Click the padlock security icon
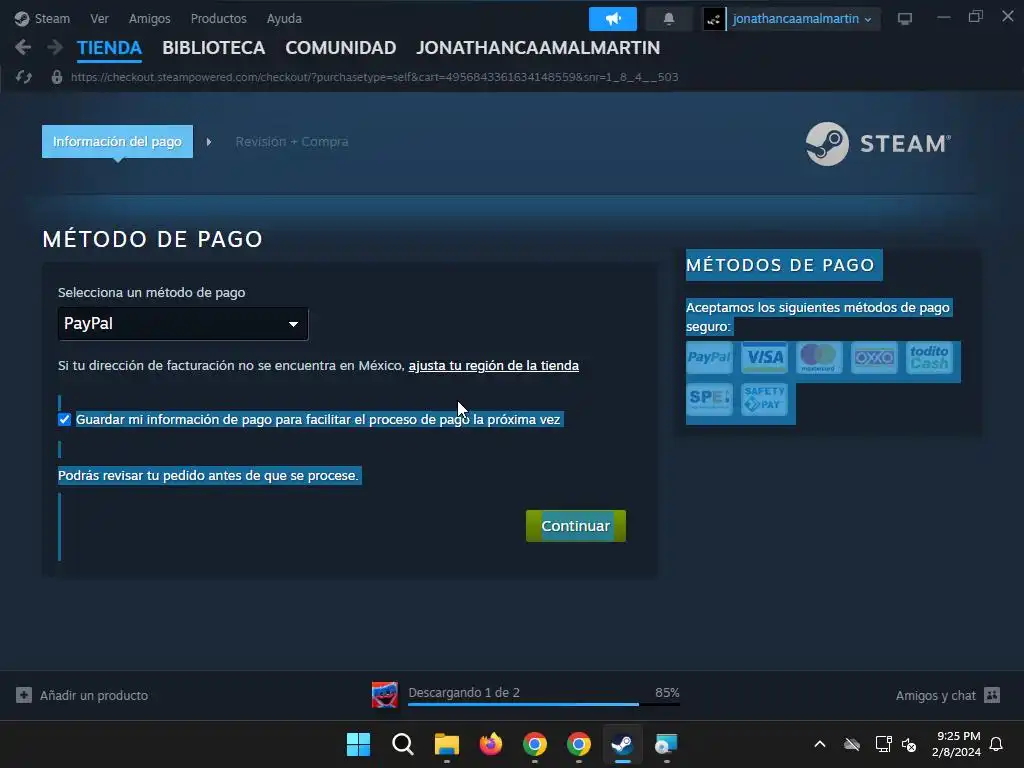1024x768 pixels. tap(57, 77)
